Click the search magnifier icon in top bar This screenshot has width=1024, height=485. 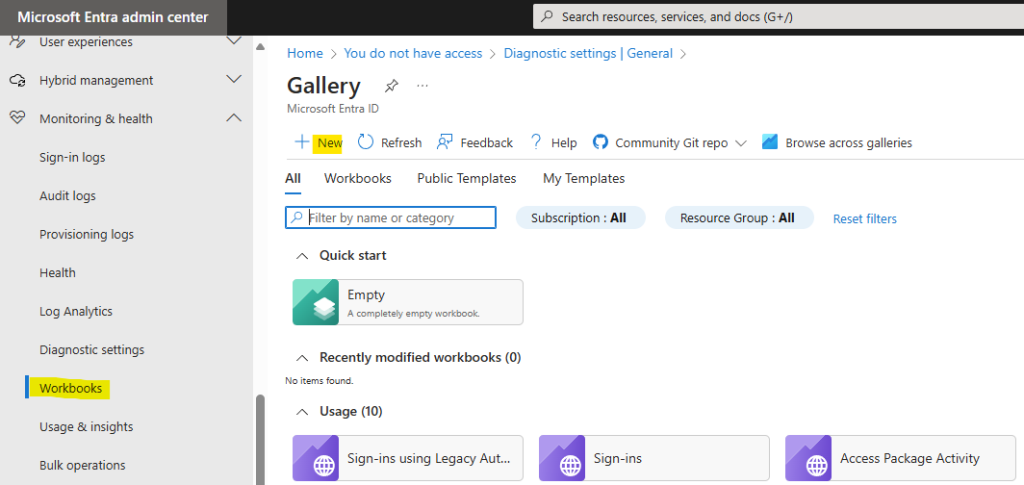[548, 16]
